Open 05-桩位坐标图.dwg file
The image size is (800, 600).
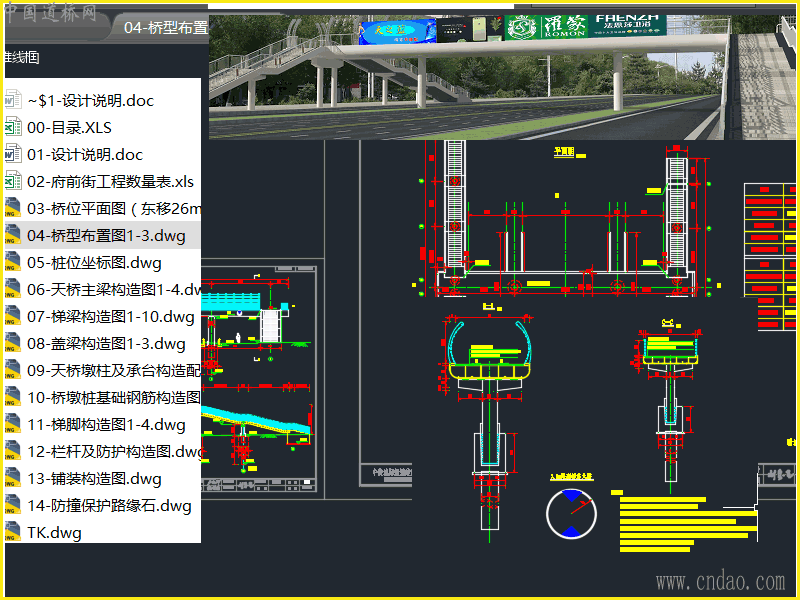(x=94, y=263)
